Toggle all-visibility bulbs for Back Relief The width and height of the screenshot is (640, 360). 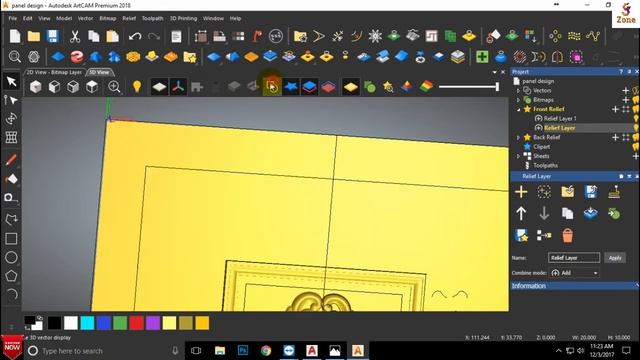tap(636, 137)
